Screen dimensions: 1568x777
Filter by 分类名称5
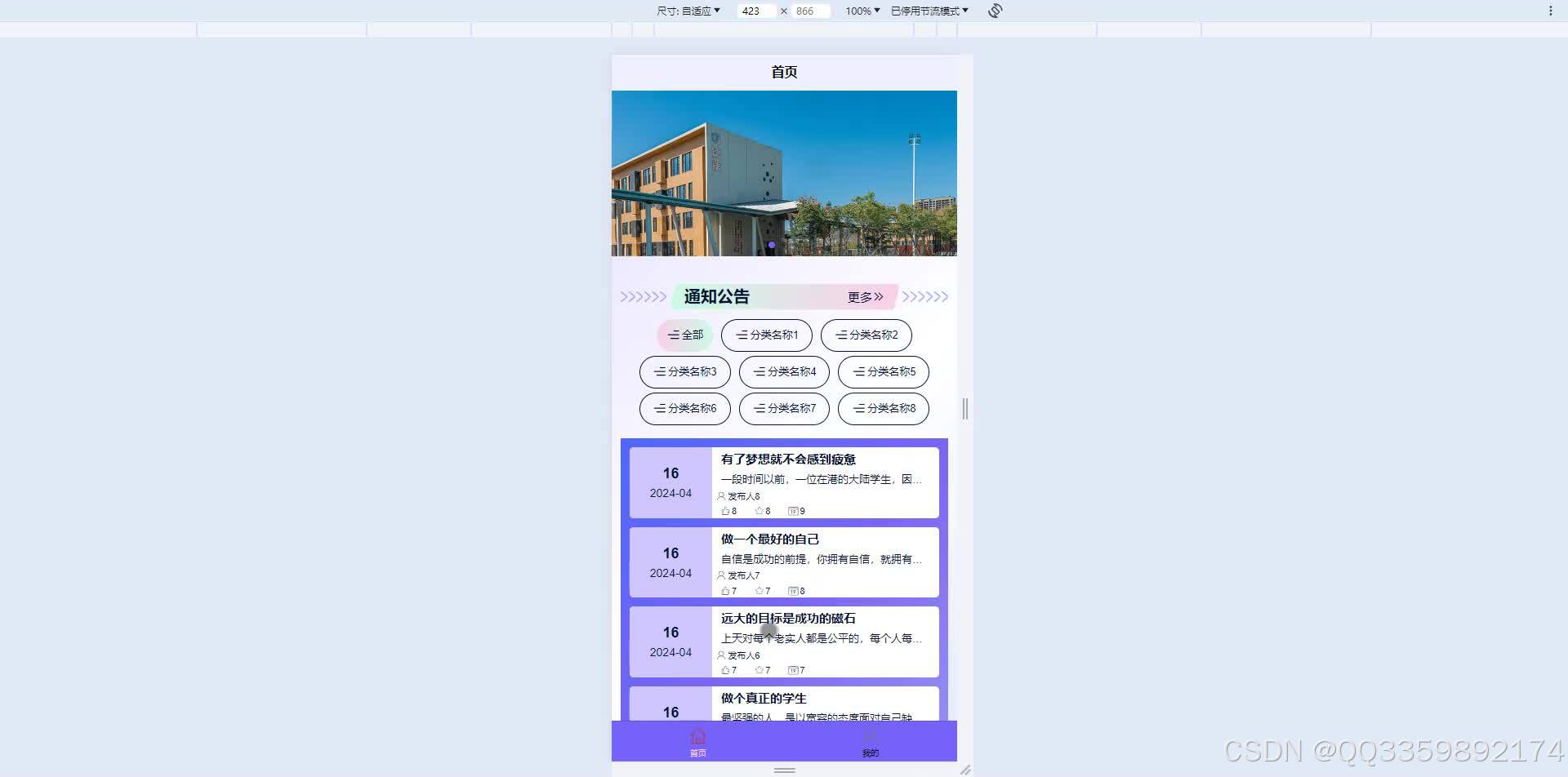tap(884, 371)
